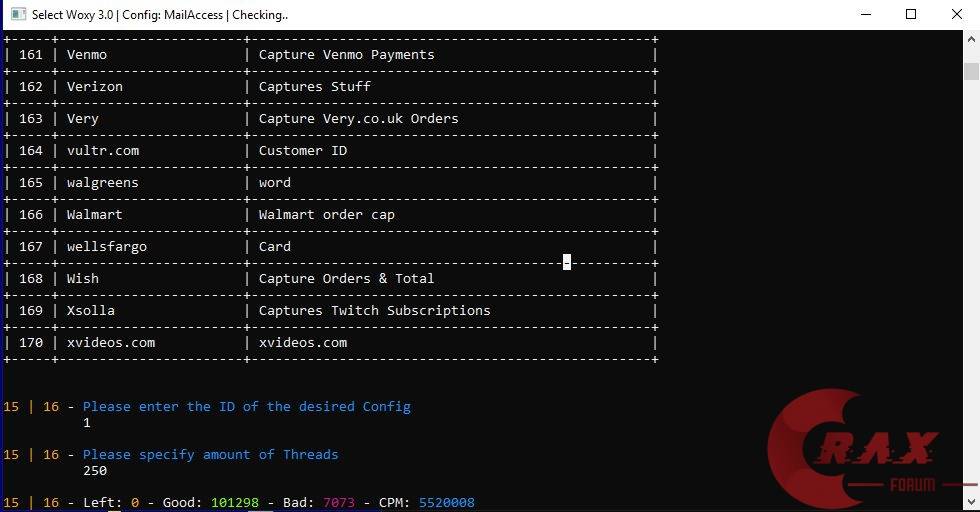The height and width of the screenshot is (512, 980).
Task: Close the Select Woxy 3.0 window
Action: [x=957, y=14]
